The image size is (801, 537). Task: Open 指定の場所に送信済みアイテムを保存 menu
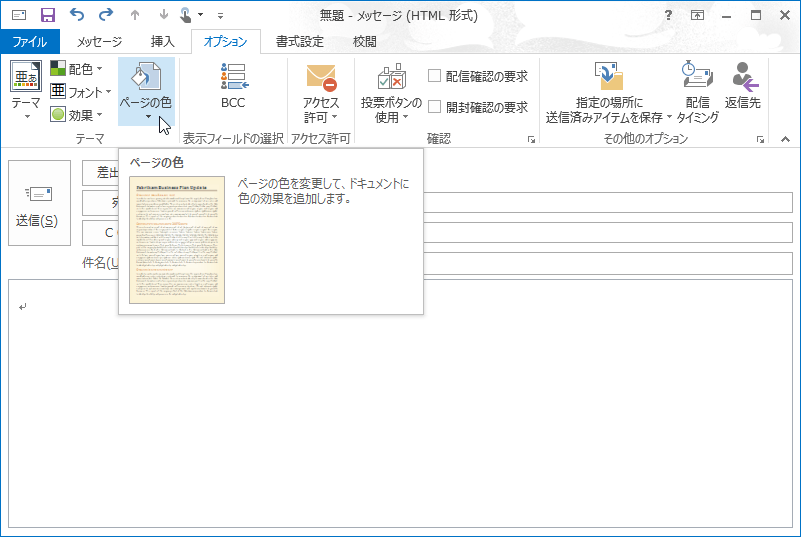coord(609,93)
